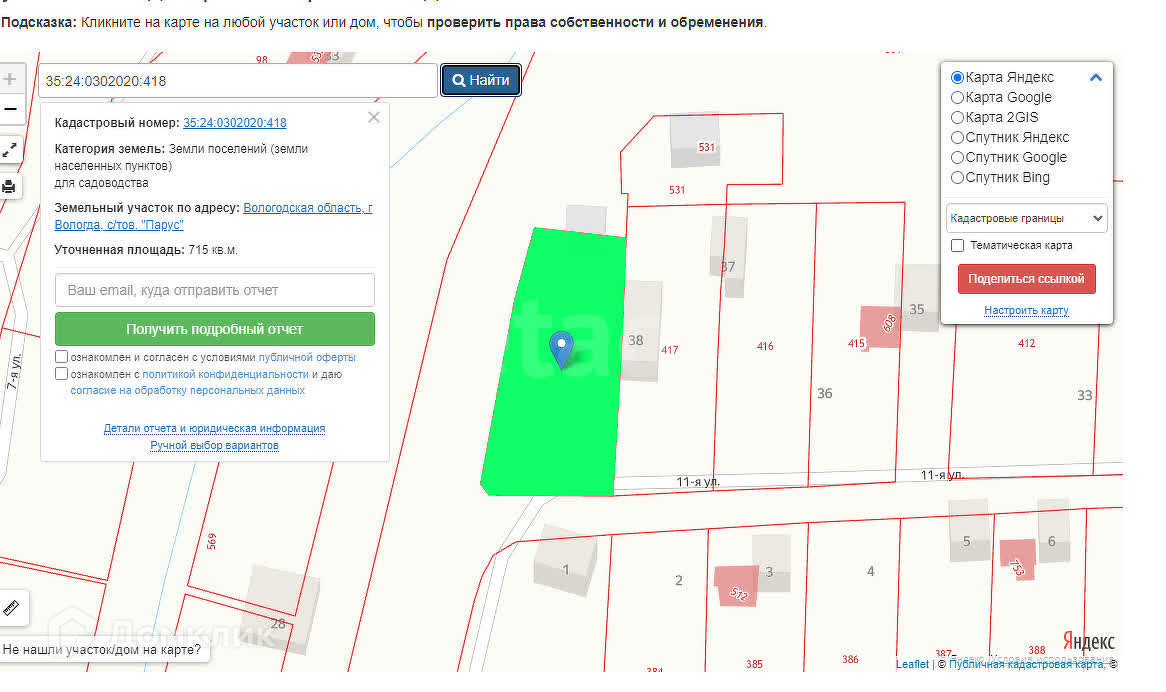
Task: Toggle fullscreen map view
Action: (x=10, y=150)
